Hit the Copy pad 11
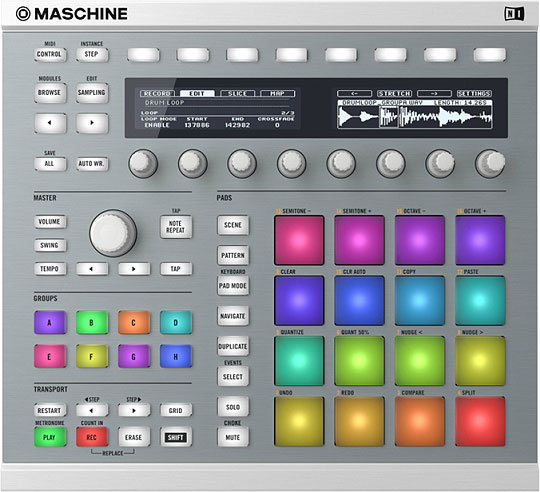Image resolution: width=540 pixels, height=492 pixels. tap(419, 301)
